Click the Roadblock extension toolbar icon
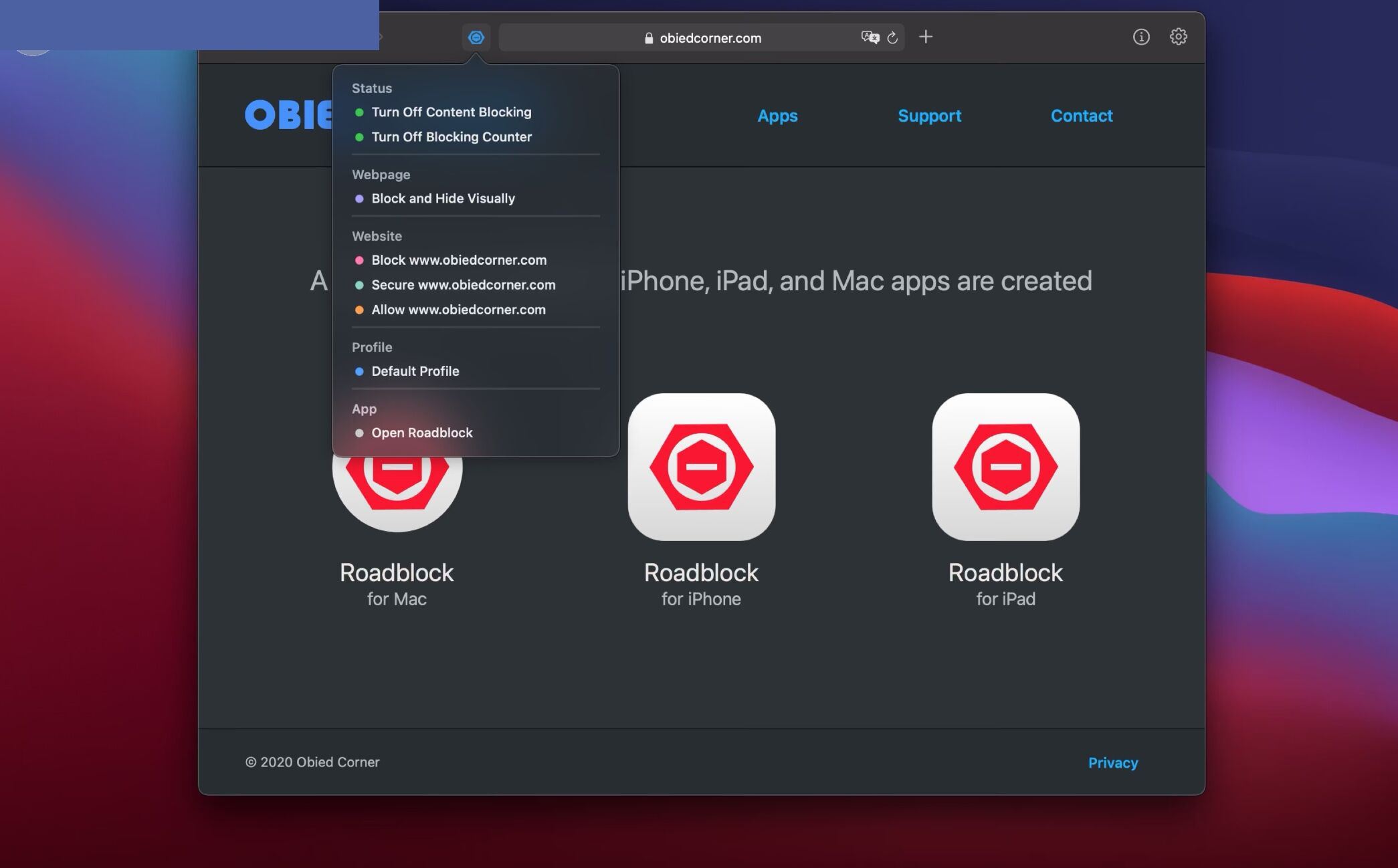 point(476,37)
